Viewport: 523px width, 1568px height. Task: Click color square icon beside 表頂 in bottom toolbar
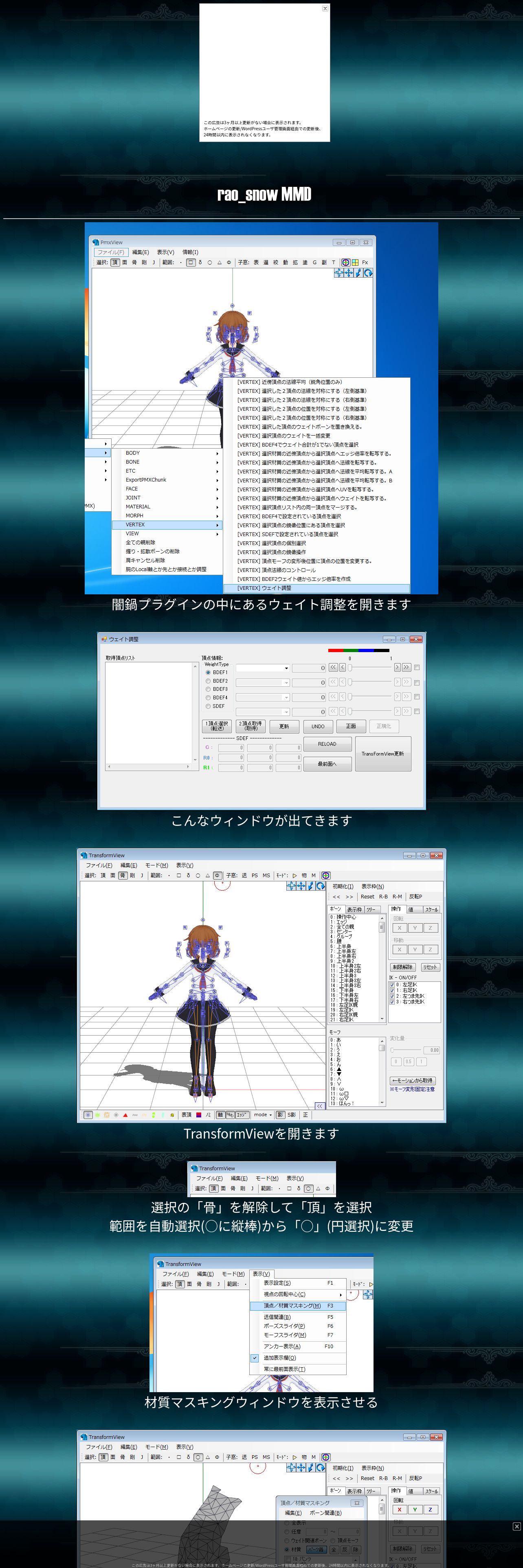point(198,1115)
